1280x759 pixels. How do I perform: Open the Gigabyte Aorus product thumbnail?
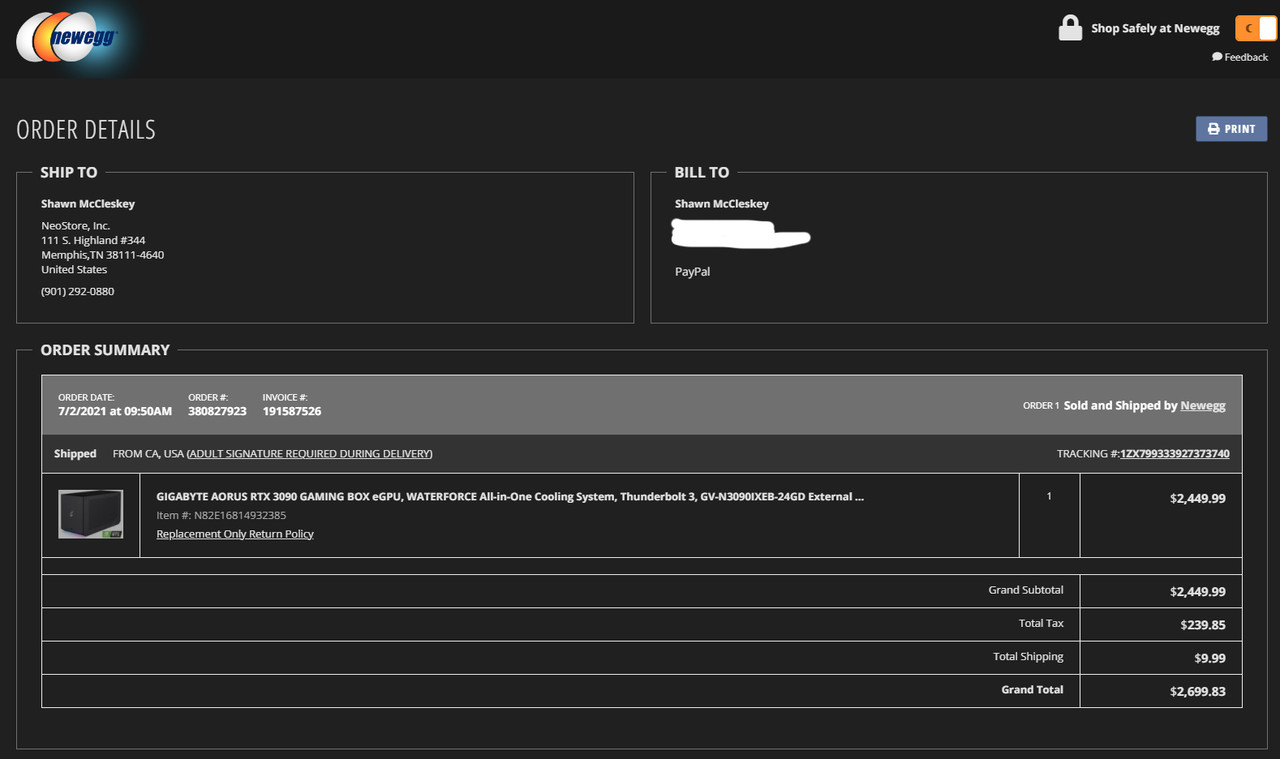(x=91, y=515)
